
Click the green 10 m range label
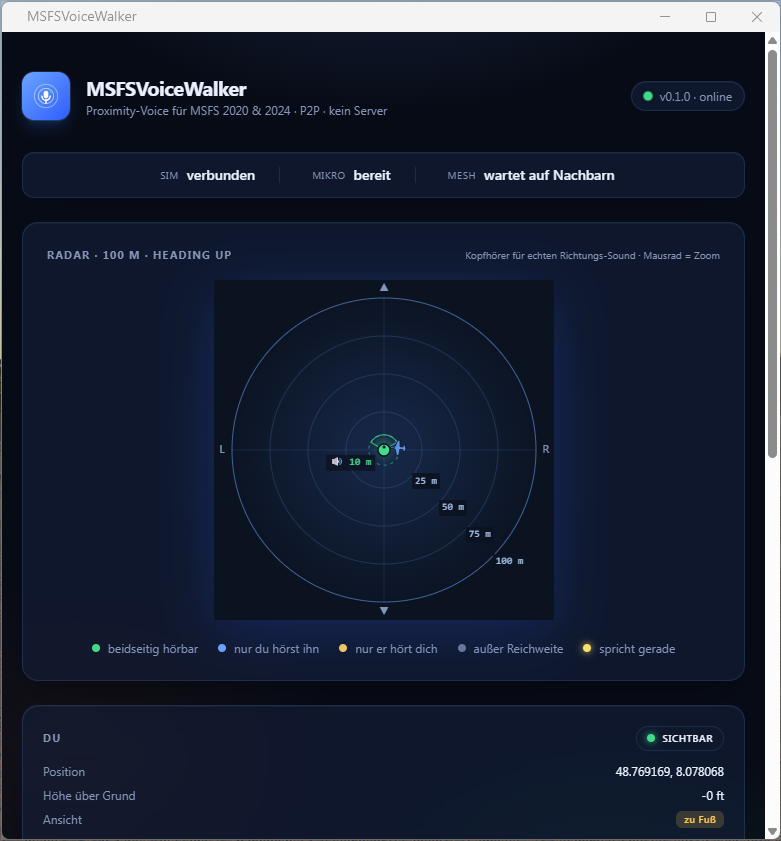pos(360,462)
